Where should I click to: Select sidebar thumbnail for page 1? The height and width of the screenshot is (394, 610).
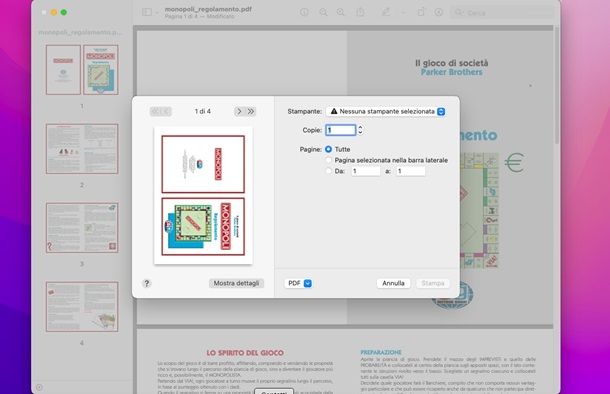click(82, 70)
